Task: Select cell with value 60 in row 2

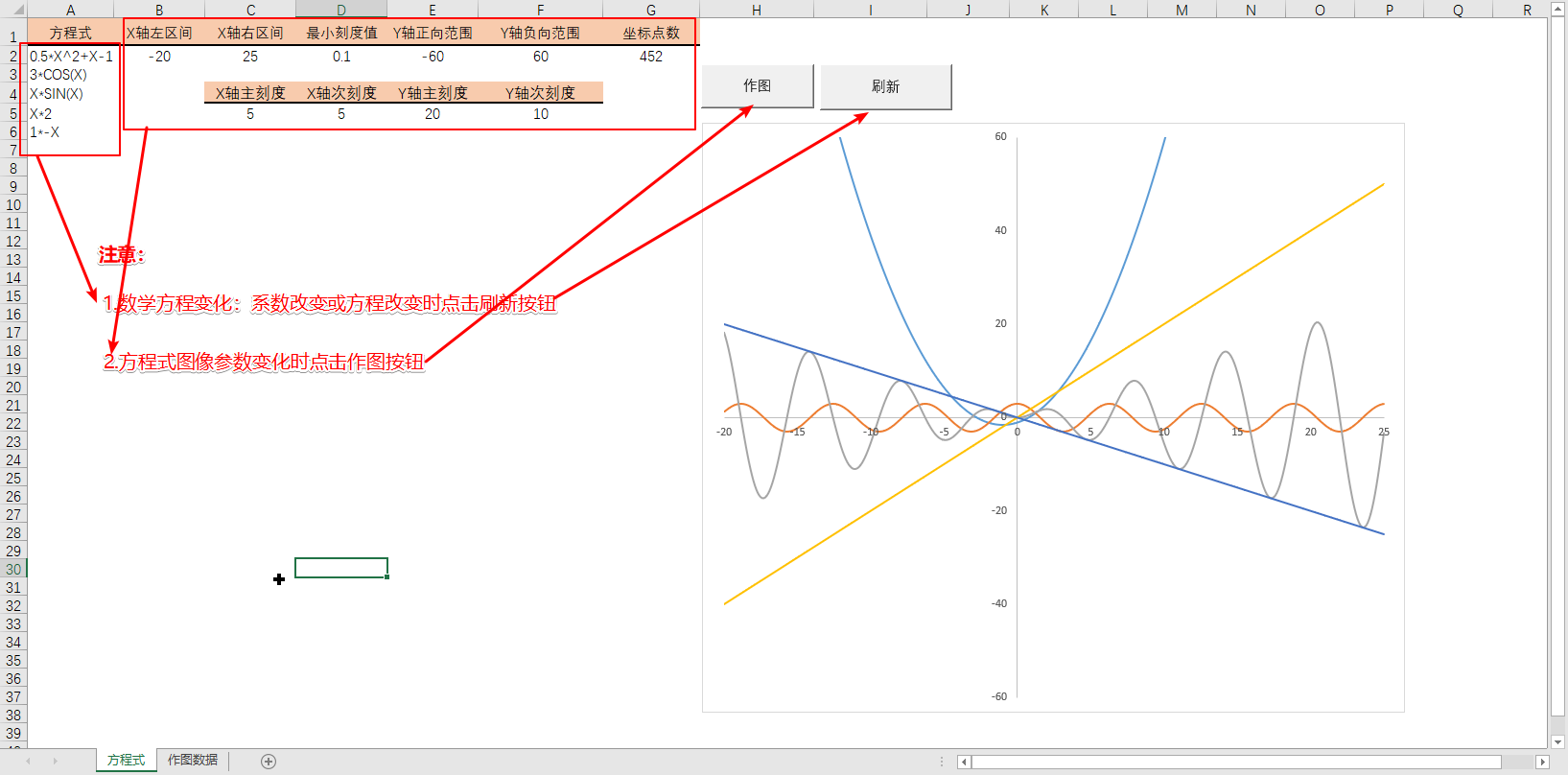Action: 541,57
